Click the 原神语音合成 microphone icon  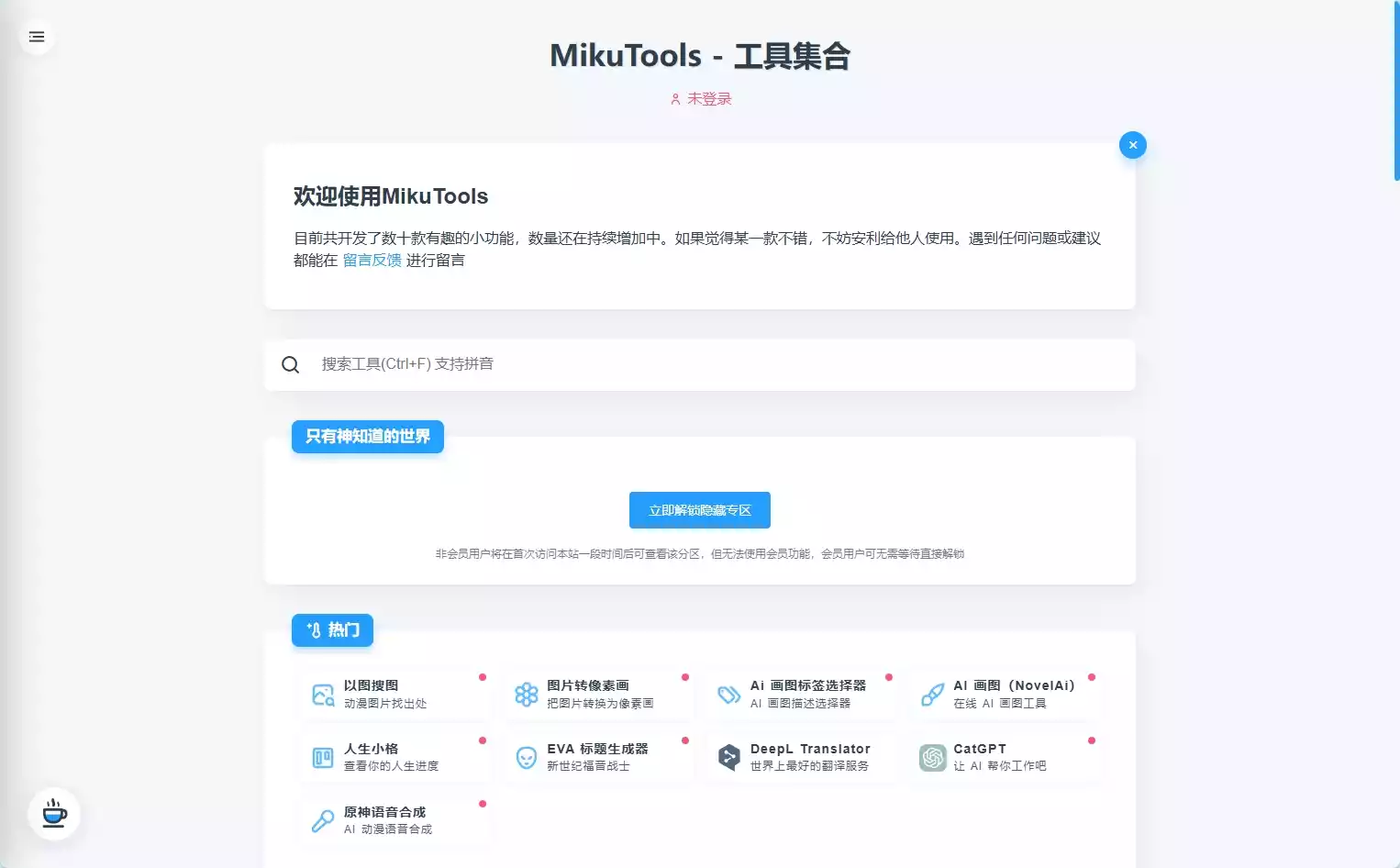323,820
